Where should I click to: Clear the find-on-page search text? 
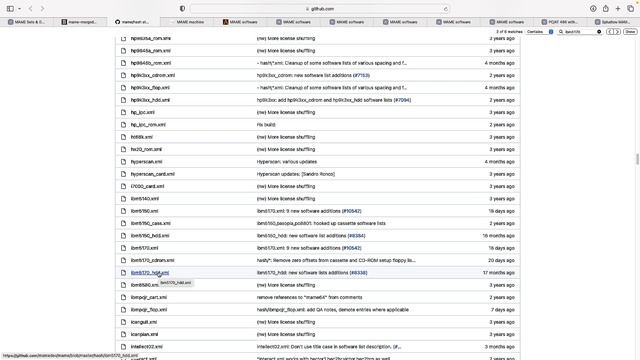click(x=599, y=32)
